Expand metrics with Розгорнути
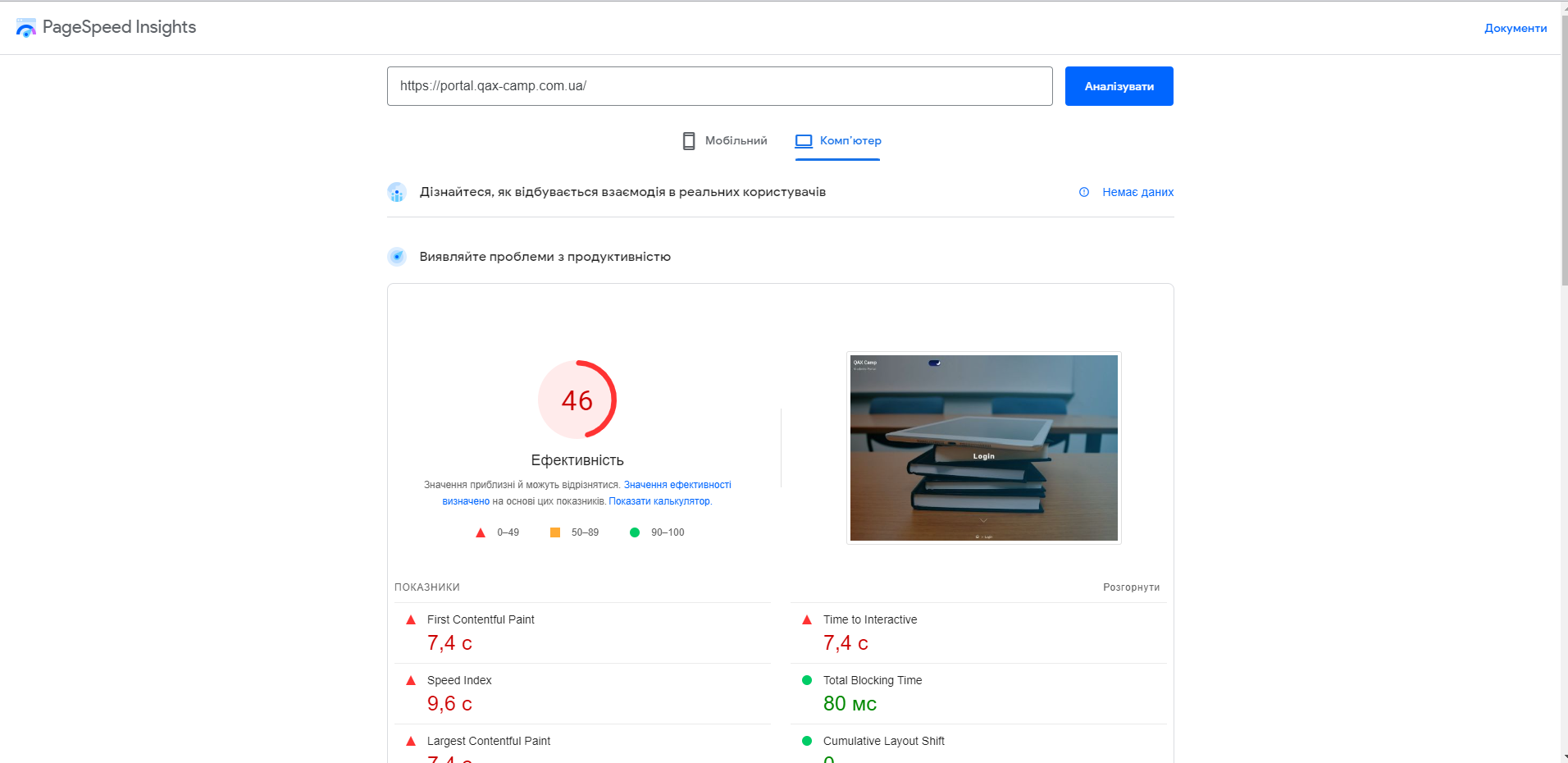The height and width of the screenshot is (763, 1568). point(1132,587)
